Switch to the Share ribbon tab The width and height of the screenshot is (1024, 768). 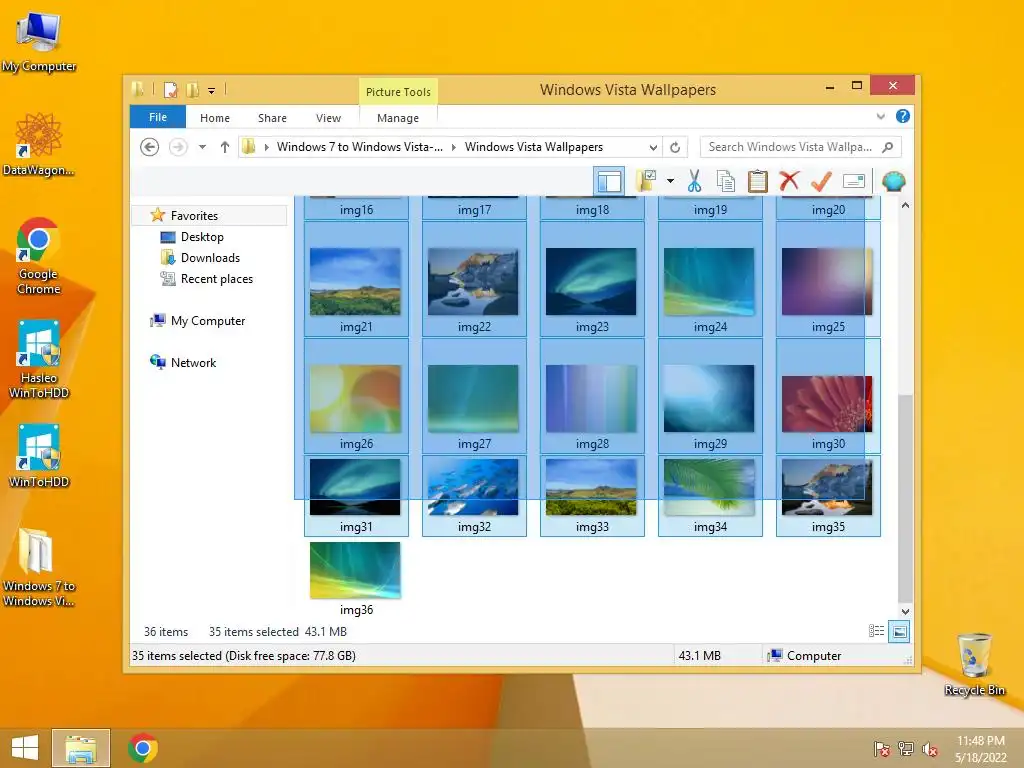(x=272, y=118)
